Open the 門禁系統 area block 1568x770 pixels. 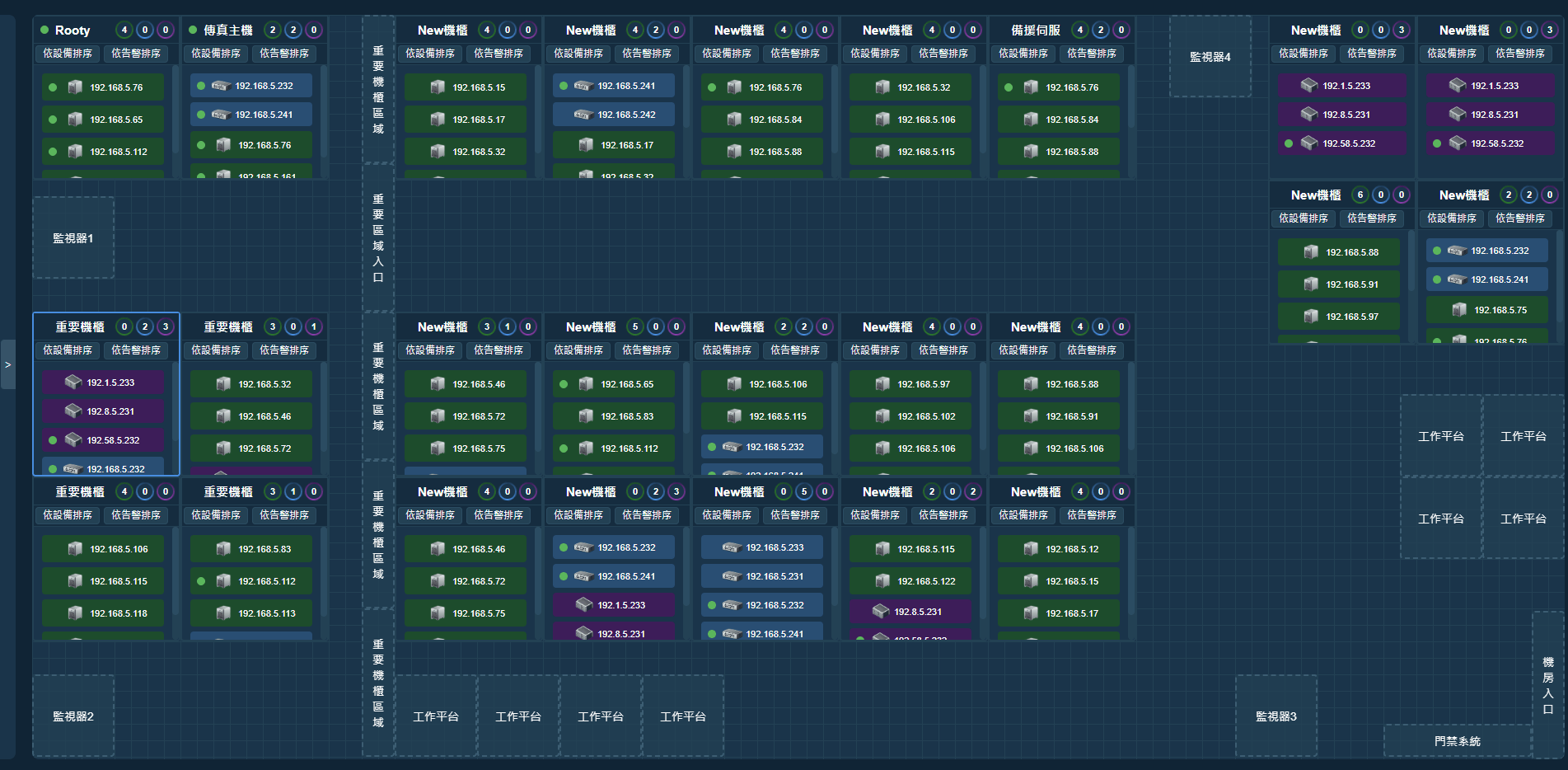(x=1457, y=741)
